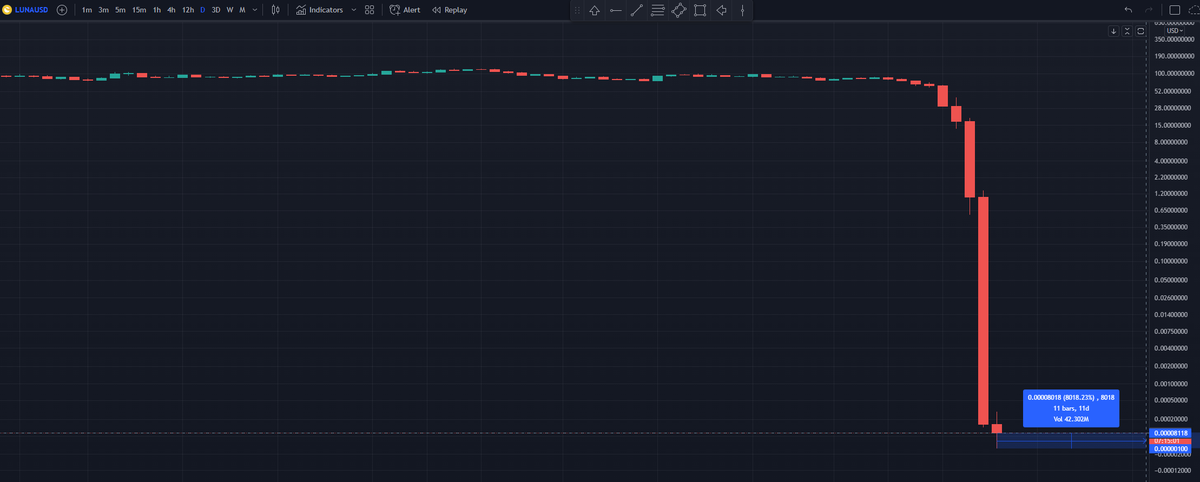Select the arrow left marker tool

tap(721, 10)
